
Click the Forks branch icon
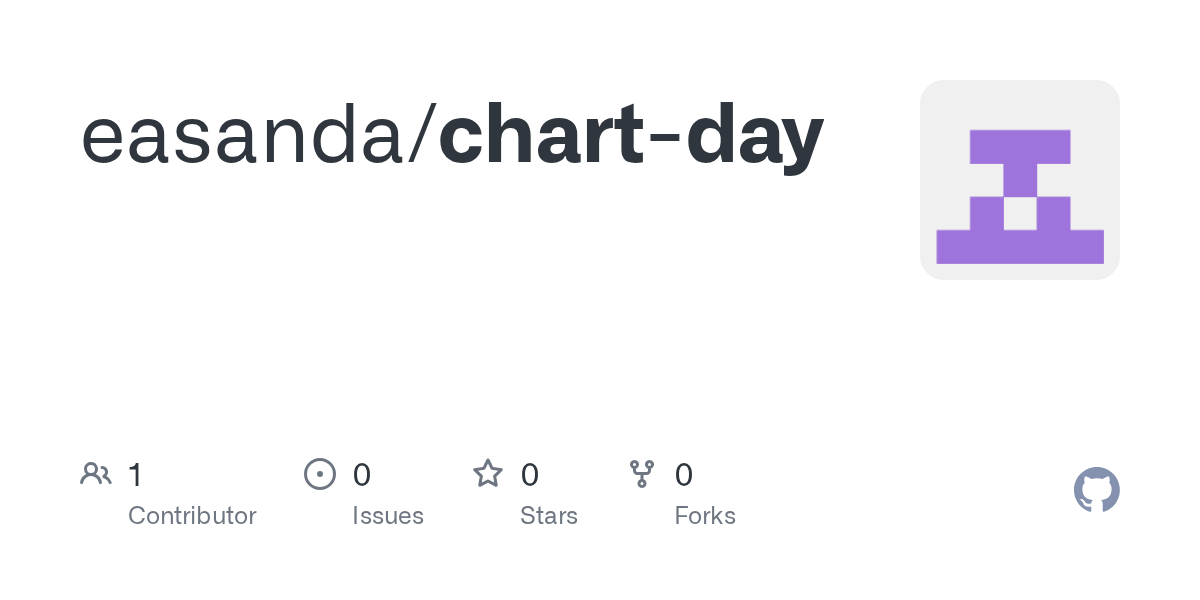pyautogui.click(x=641, y=474)
